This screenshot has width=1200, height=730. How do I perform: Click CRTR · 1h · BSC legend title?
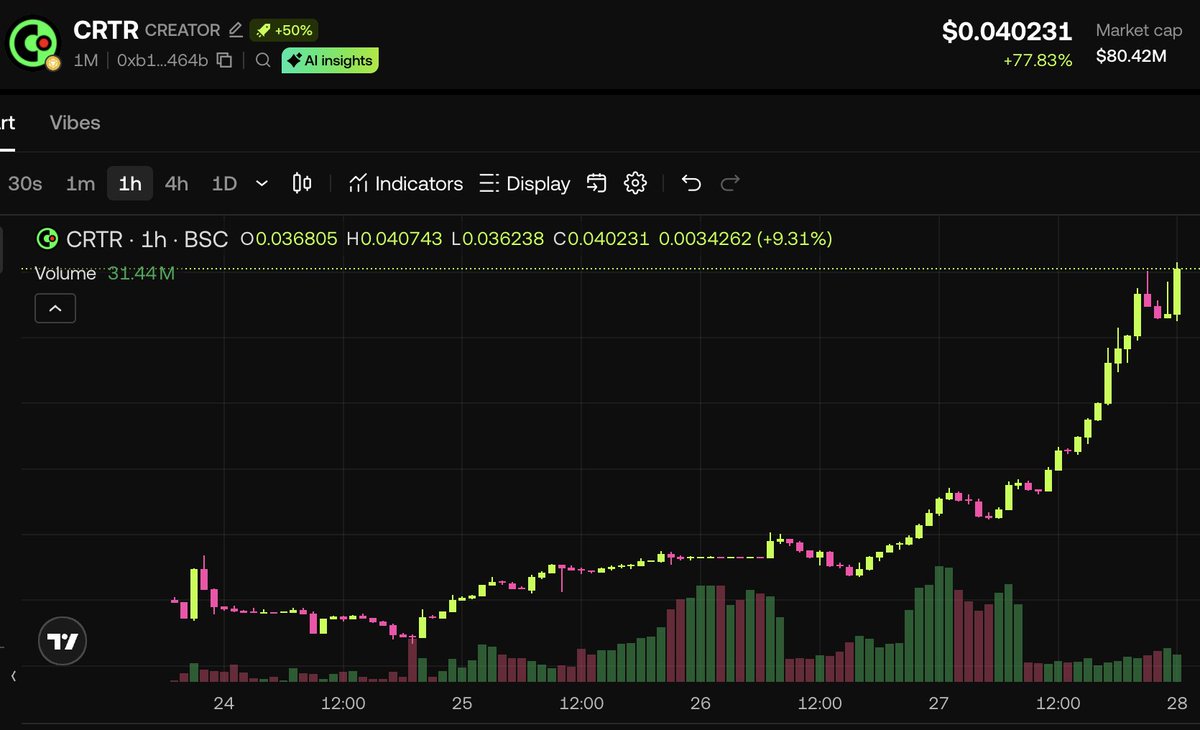point(146,239)
